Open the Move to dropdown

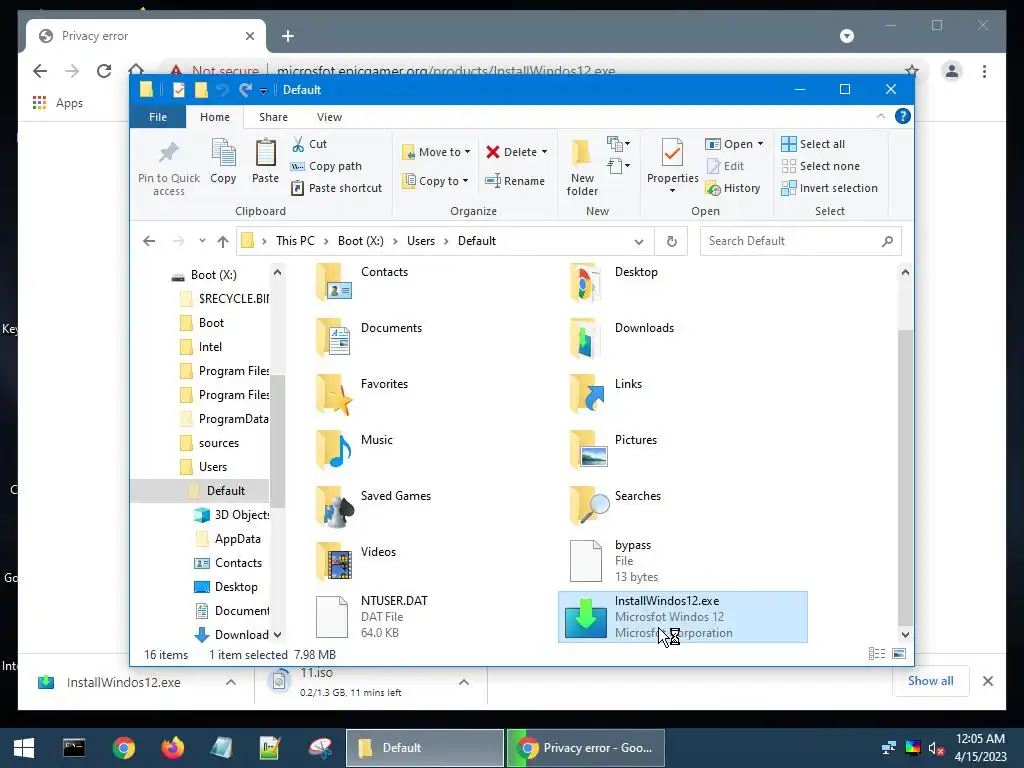(x=436, y=152)
